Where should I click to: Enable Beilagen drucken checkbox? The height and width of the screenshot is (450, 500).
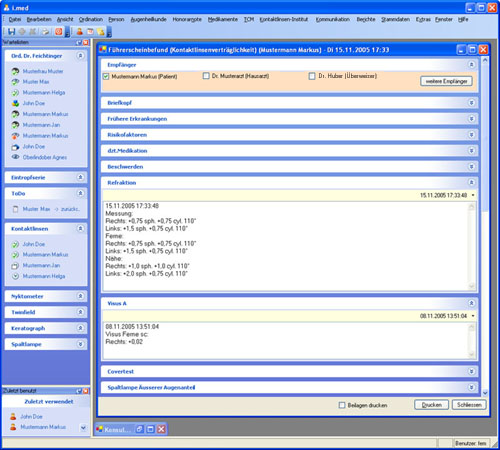pos(342,405)
